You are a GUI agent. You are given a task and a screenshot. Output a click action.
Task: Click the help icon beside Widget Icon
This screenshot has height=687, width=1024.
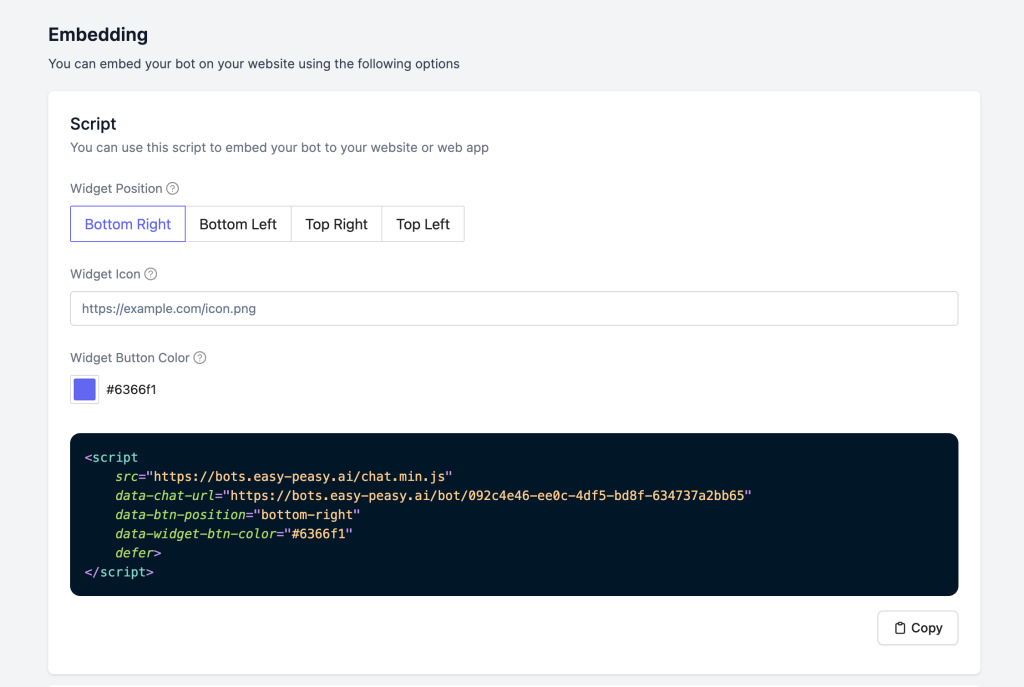(151, 274)
